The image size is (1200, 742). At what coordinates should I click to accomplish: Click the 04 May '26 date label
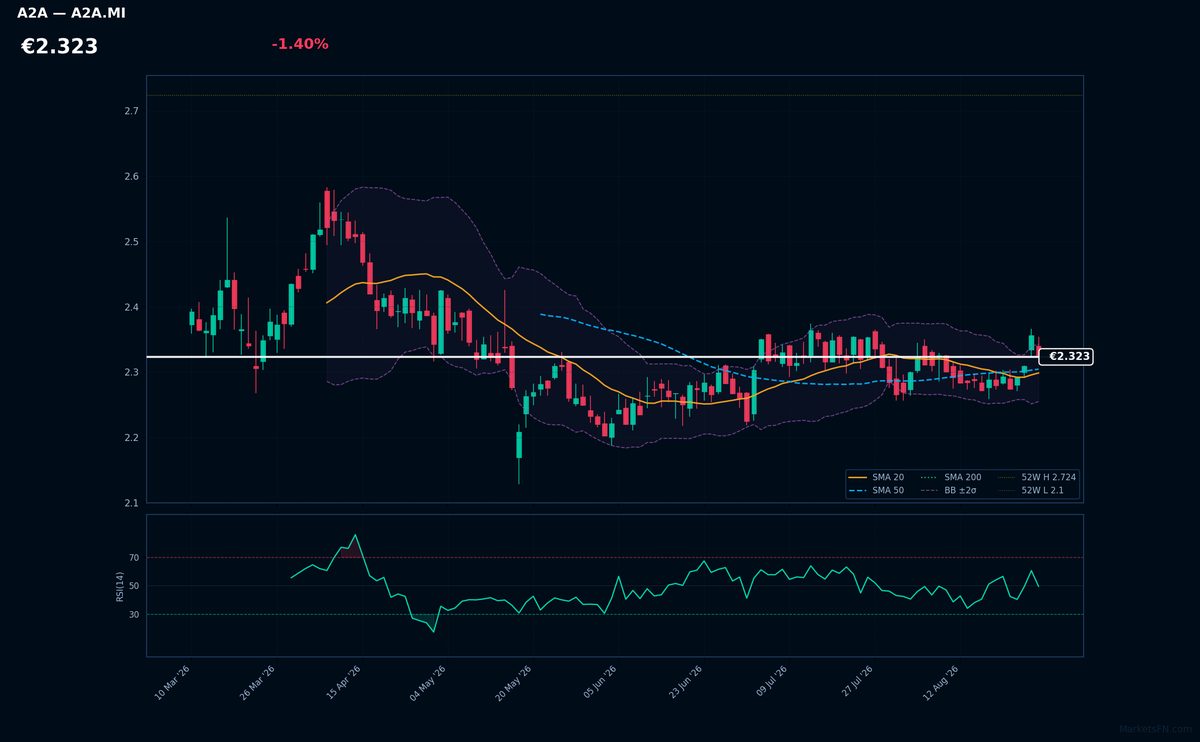[427, 683]
